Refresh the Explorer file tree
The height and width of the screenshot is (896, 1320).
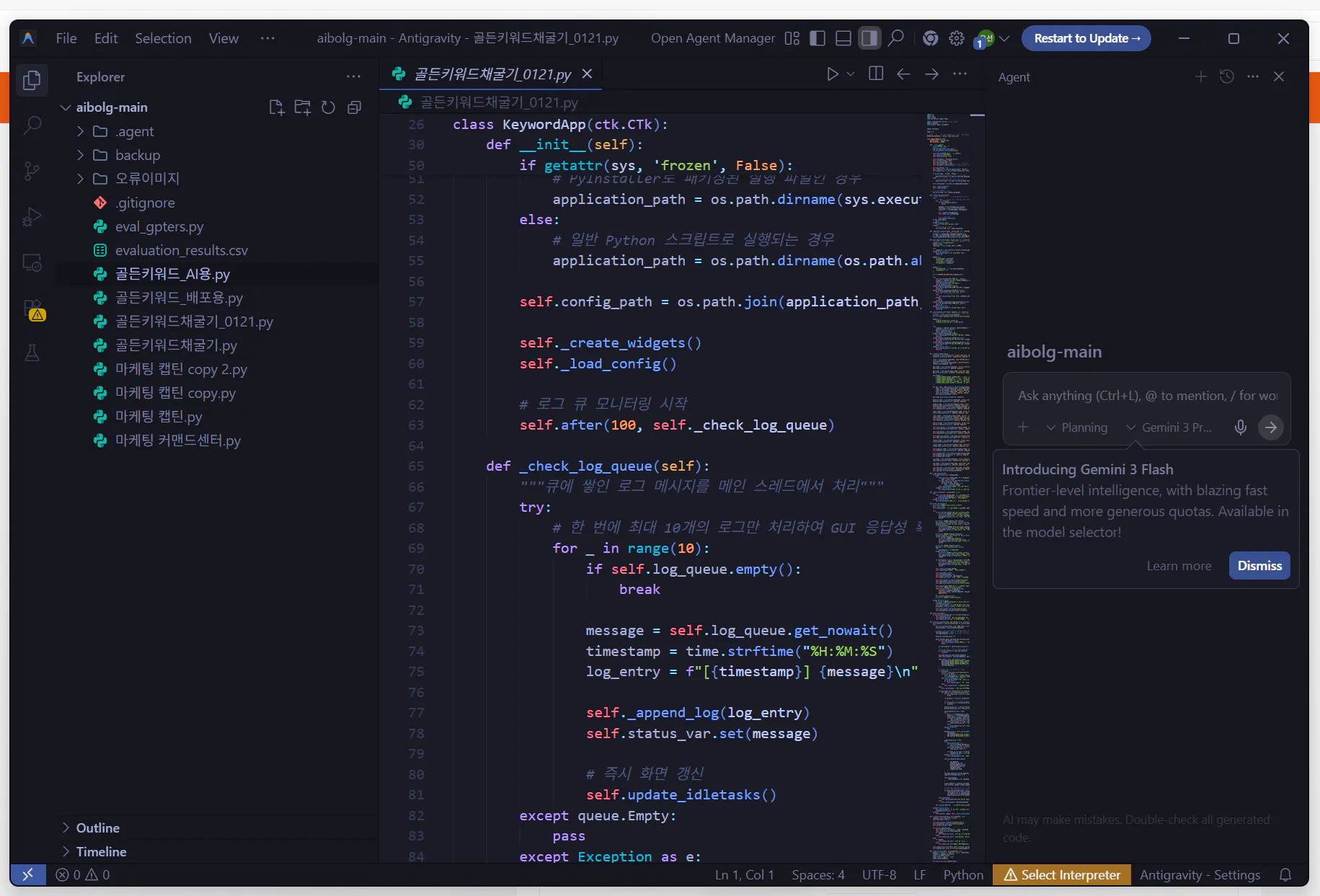click(328, 107)
